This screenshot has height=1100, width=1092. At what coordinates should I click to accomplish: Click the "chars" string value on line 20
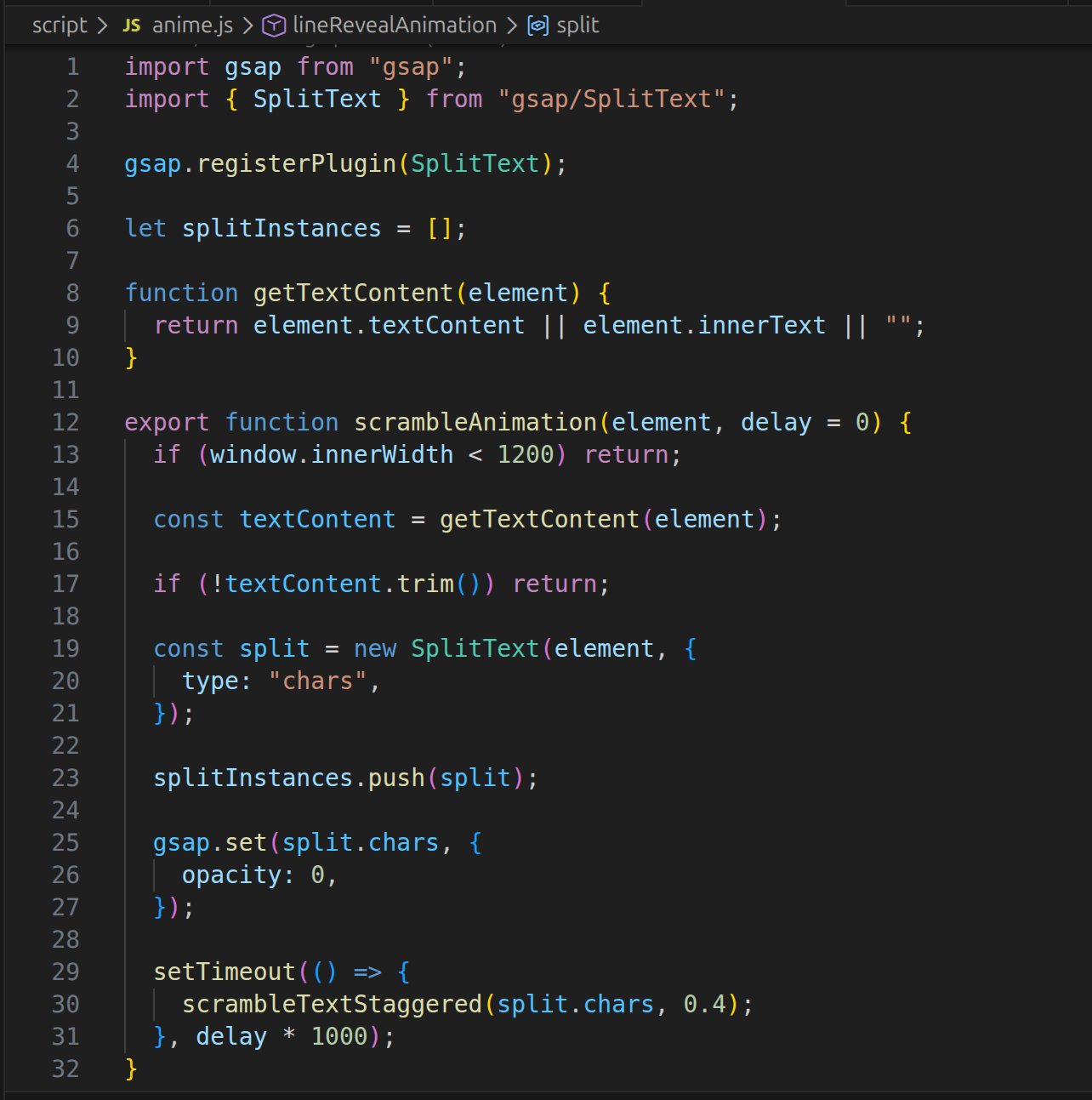(x=318, y=681)
